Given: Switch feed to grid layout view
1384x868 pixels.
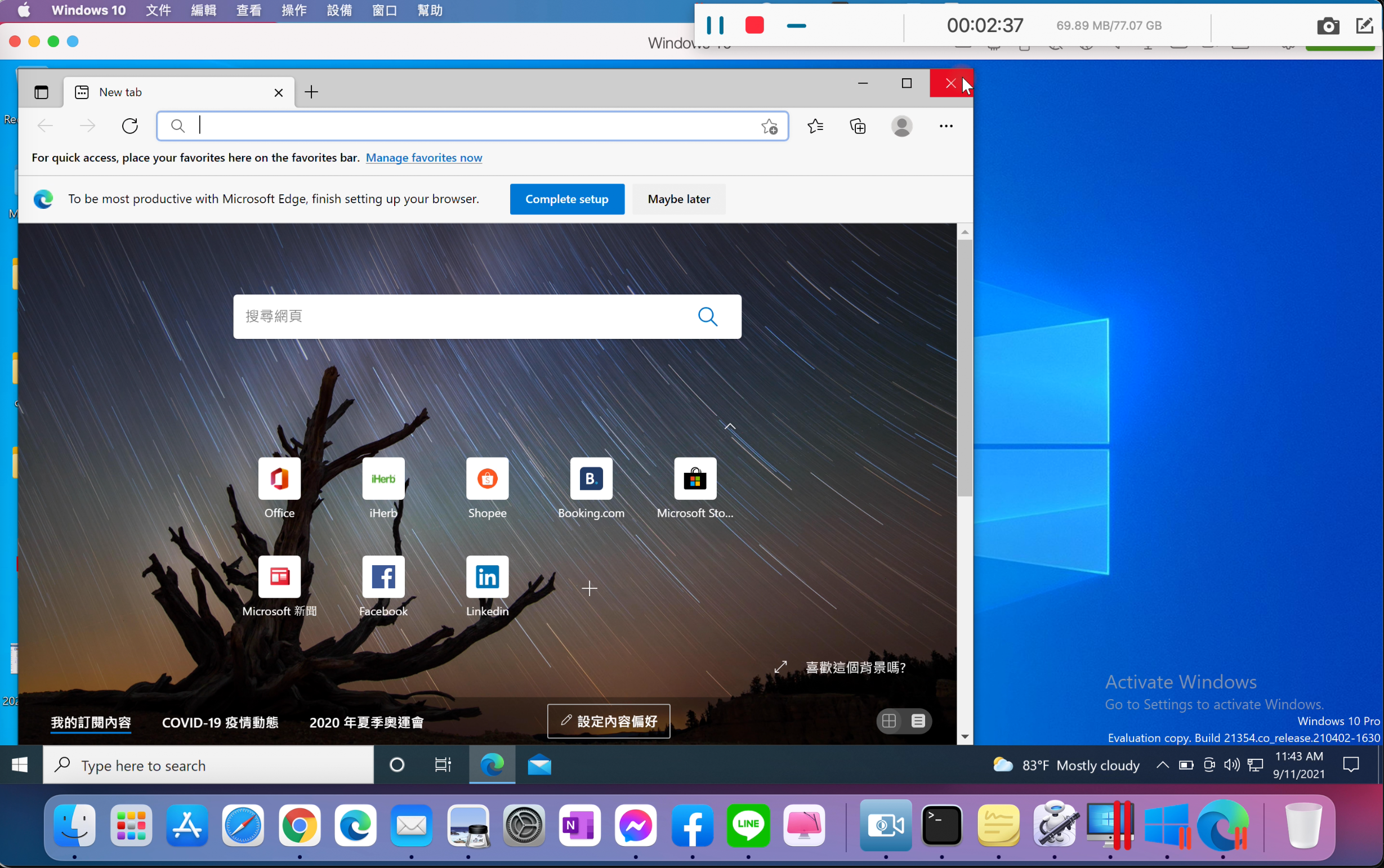Looking at the screenshot, I should 889,721.
